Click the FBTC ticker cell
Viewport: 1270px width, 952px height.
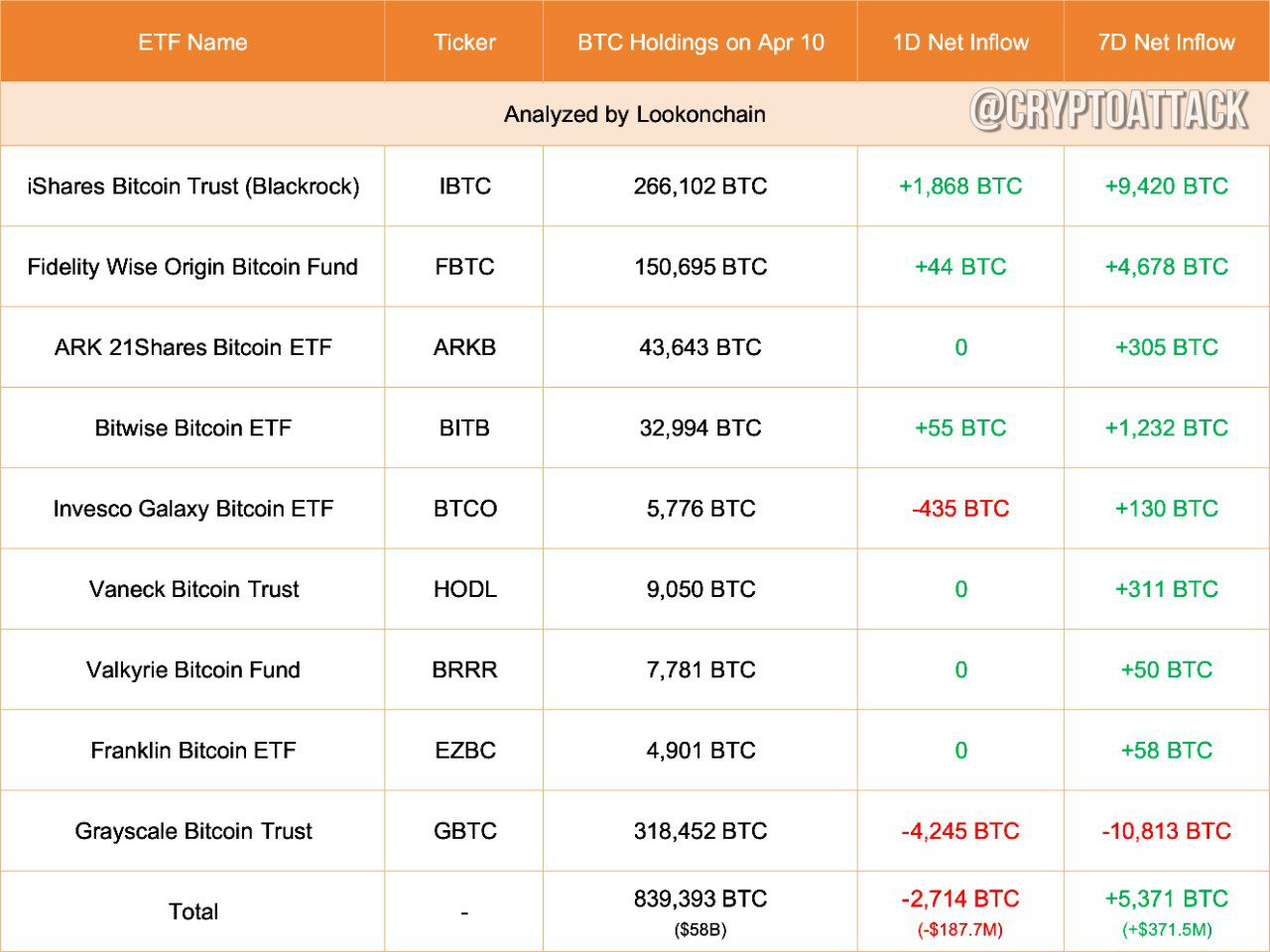(464, 267)
